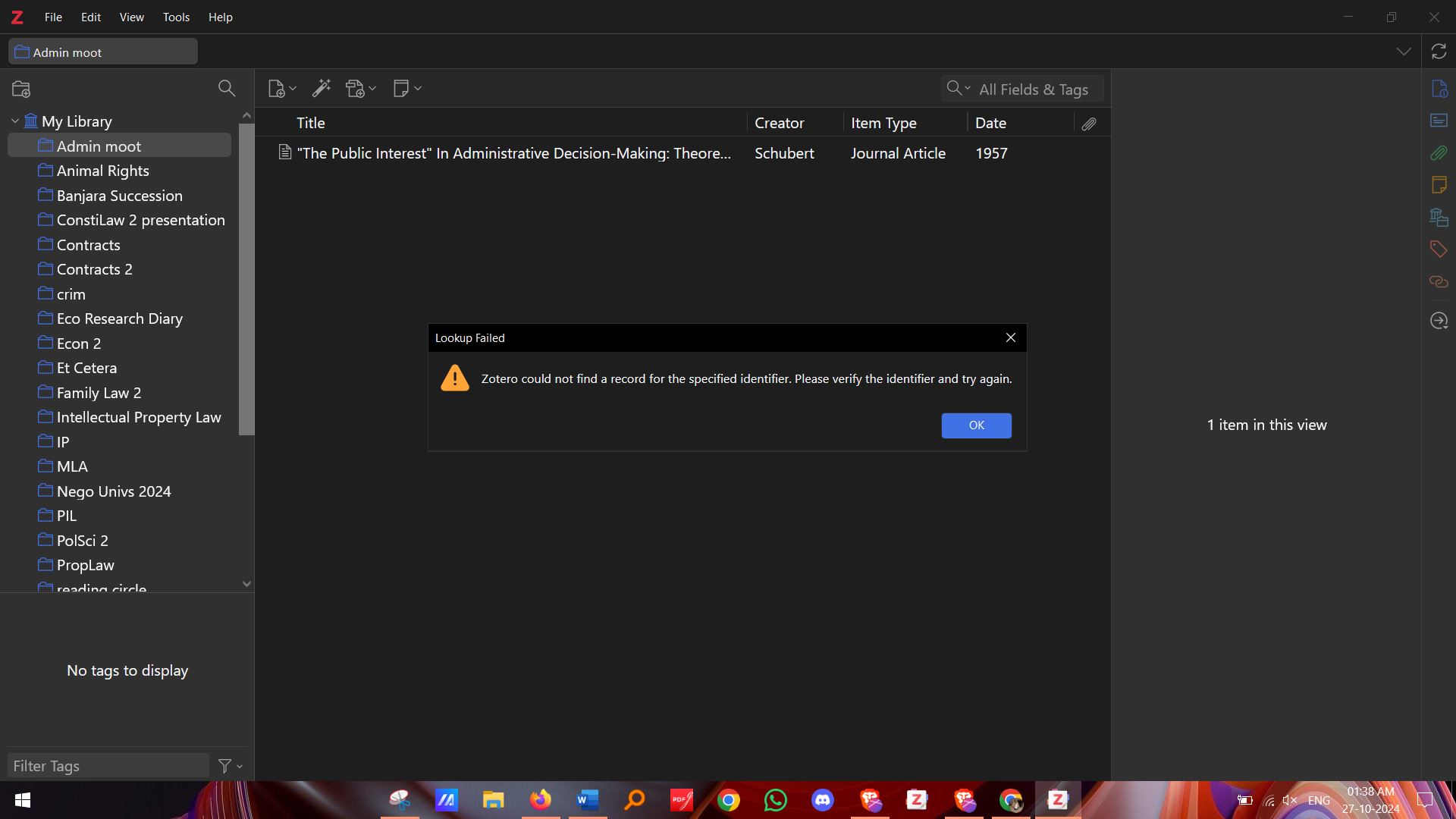Click the New Note toolbar icon

click(402, 89)
